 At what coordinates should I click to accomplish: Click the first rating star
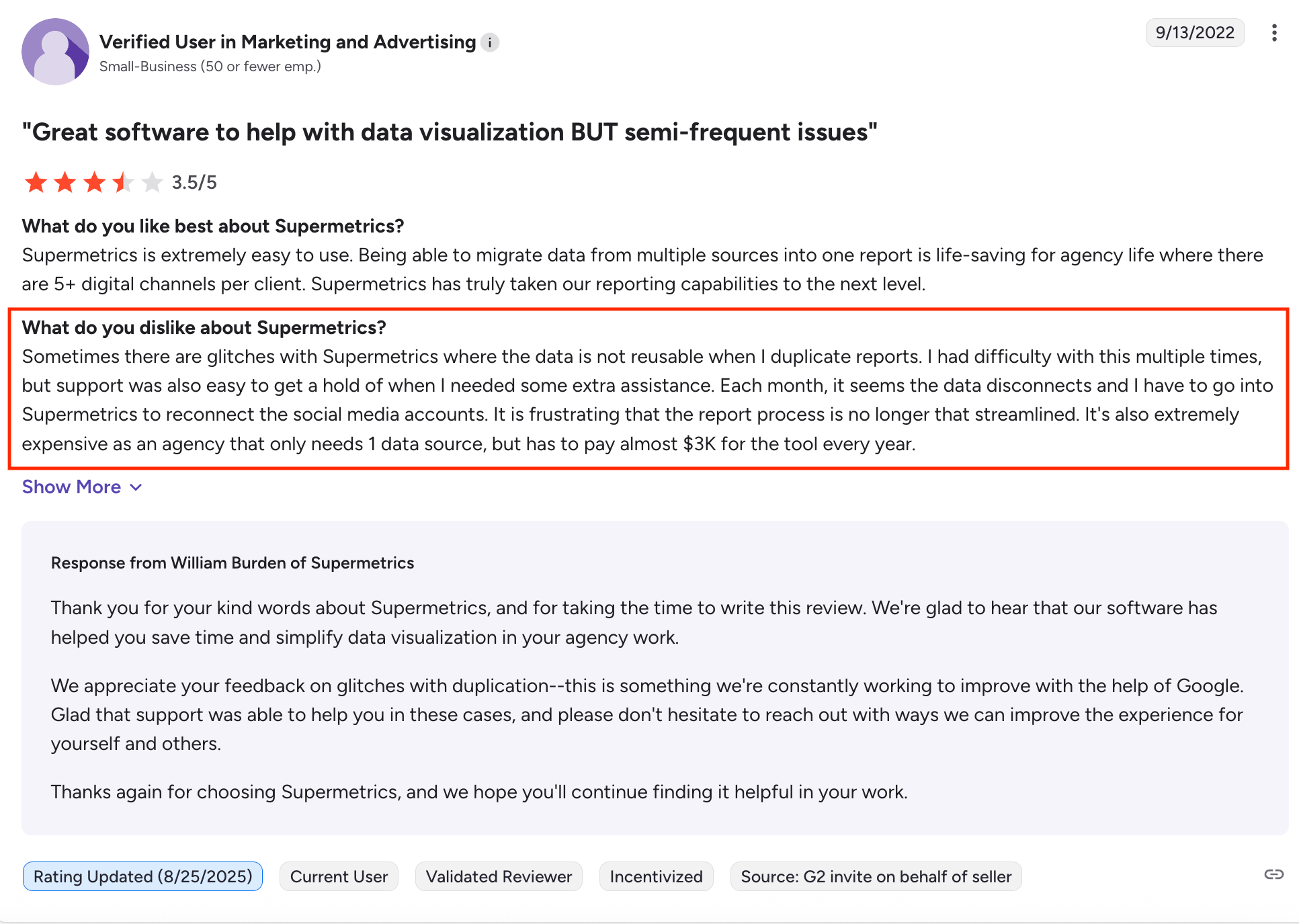(36, 182)
